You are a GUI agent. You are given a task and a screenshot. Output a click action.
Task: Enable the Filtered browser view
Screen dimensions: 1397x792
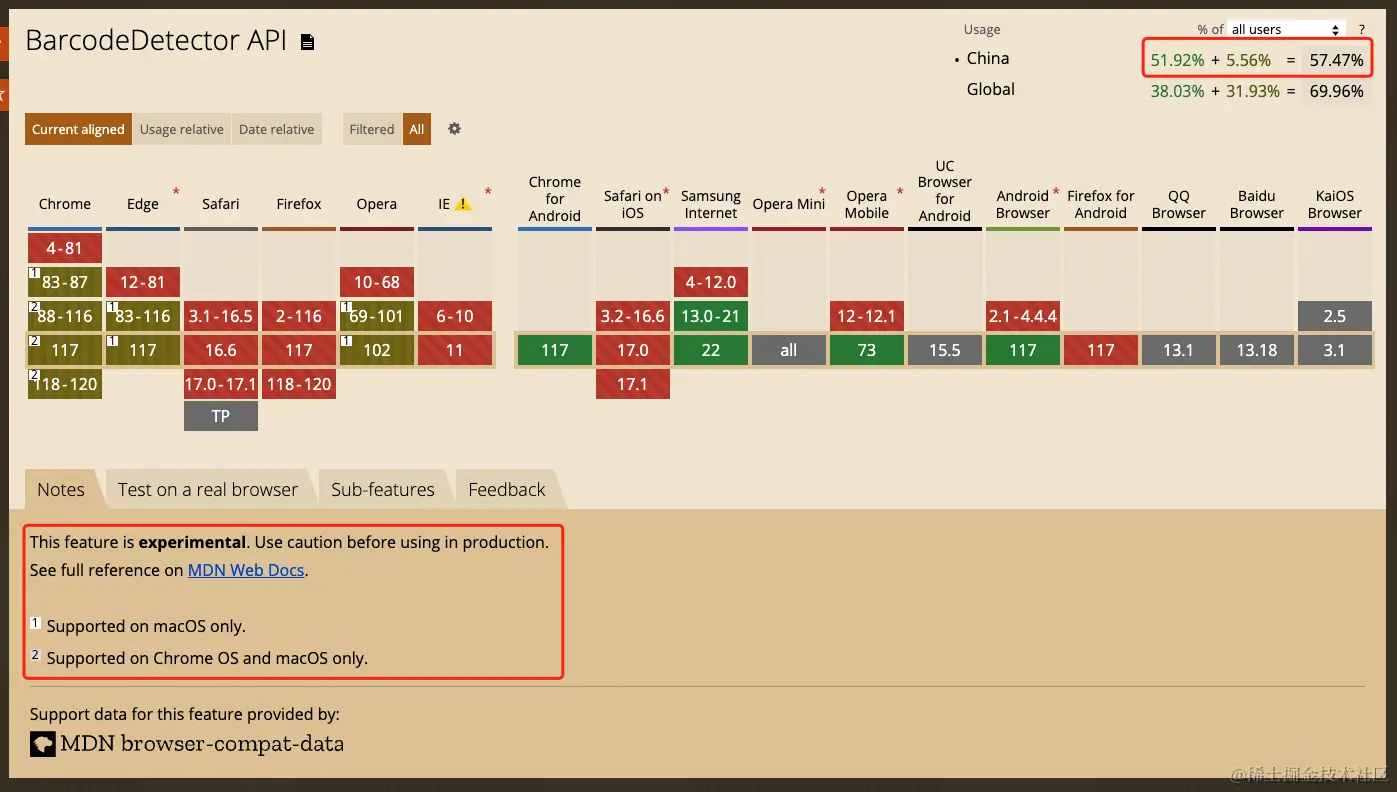pos(372,129)
